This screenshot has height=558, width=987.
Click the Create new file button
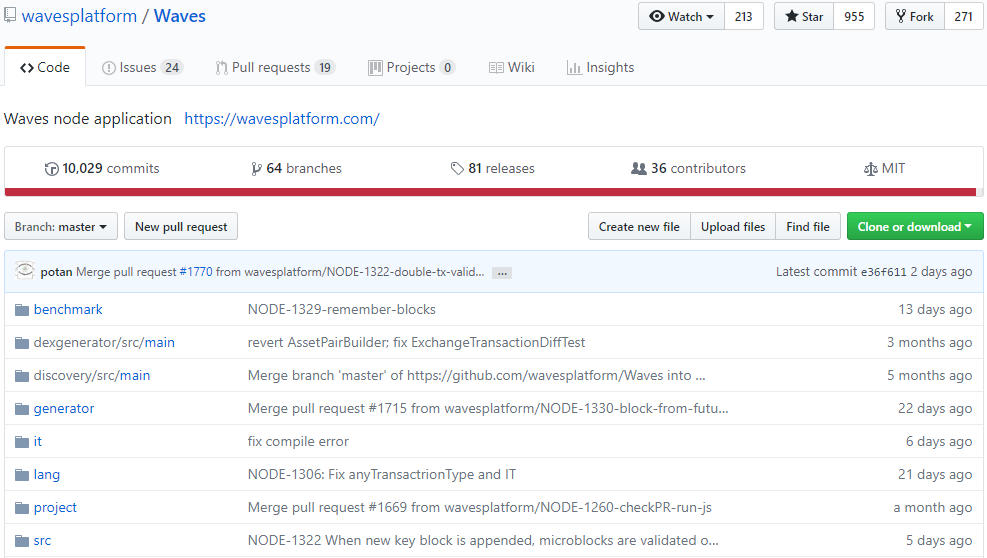[639, 226]
